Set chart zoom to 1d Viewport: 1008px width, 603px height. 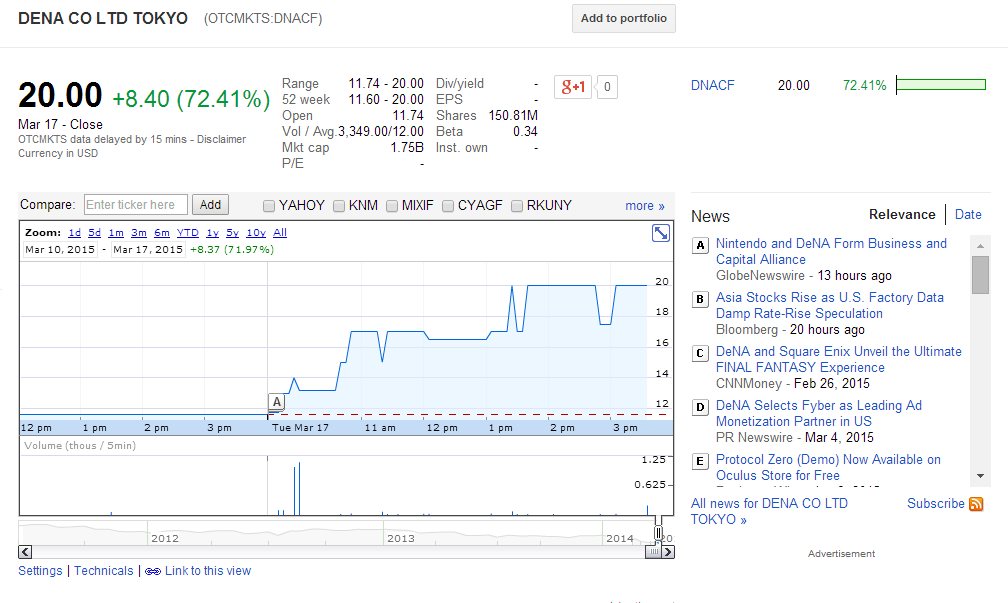(x=75, y=233)
